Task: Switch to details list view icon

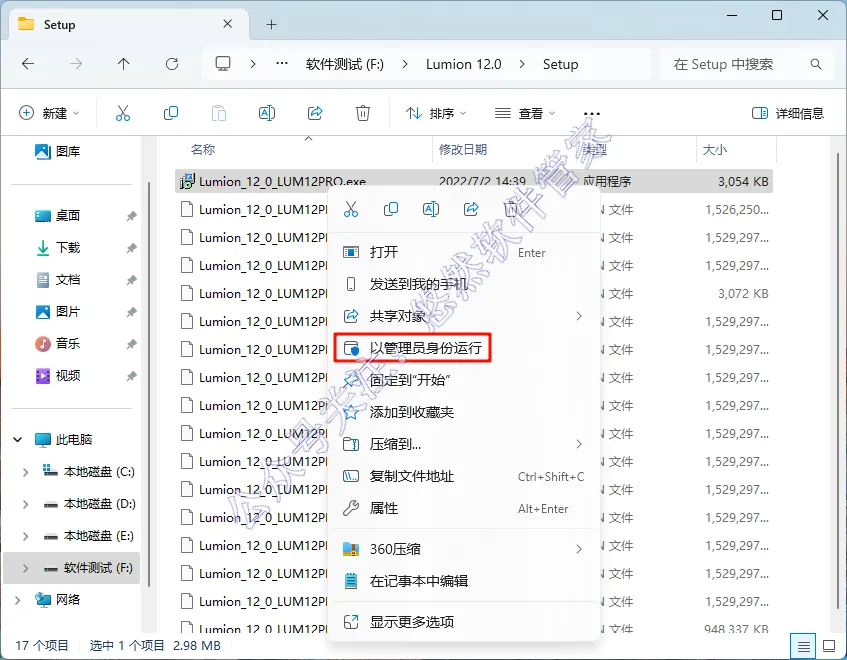Action: (x=803, y=646)
